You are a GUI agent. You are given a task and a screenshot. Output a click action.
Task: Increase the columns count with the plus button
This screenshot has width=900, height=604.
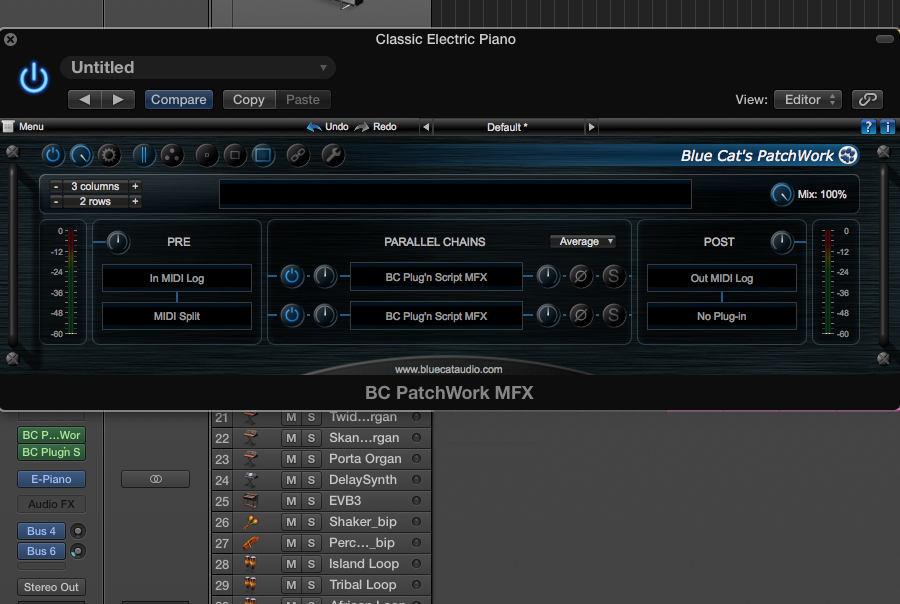[x=135, y=186]
